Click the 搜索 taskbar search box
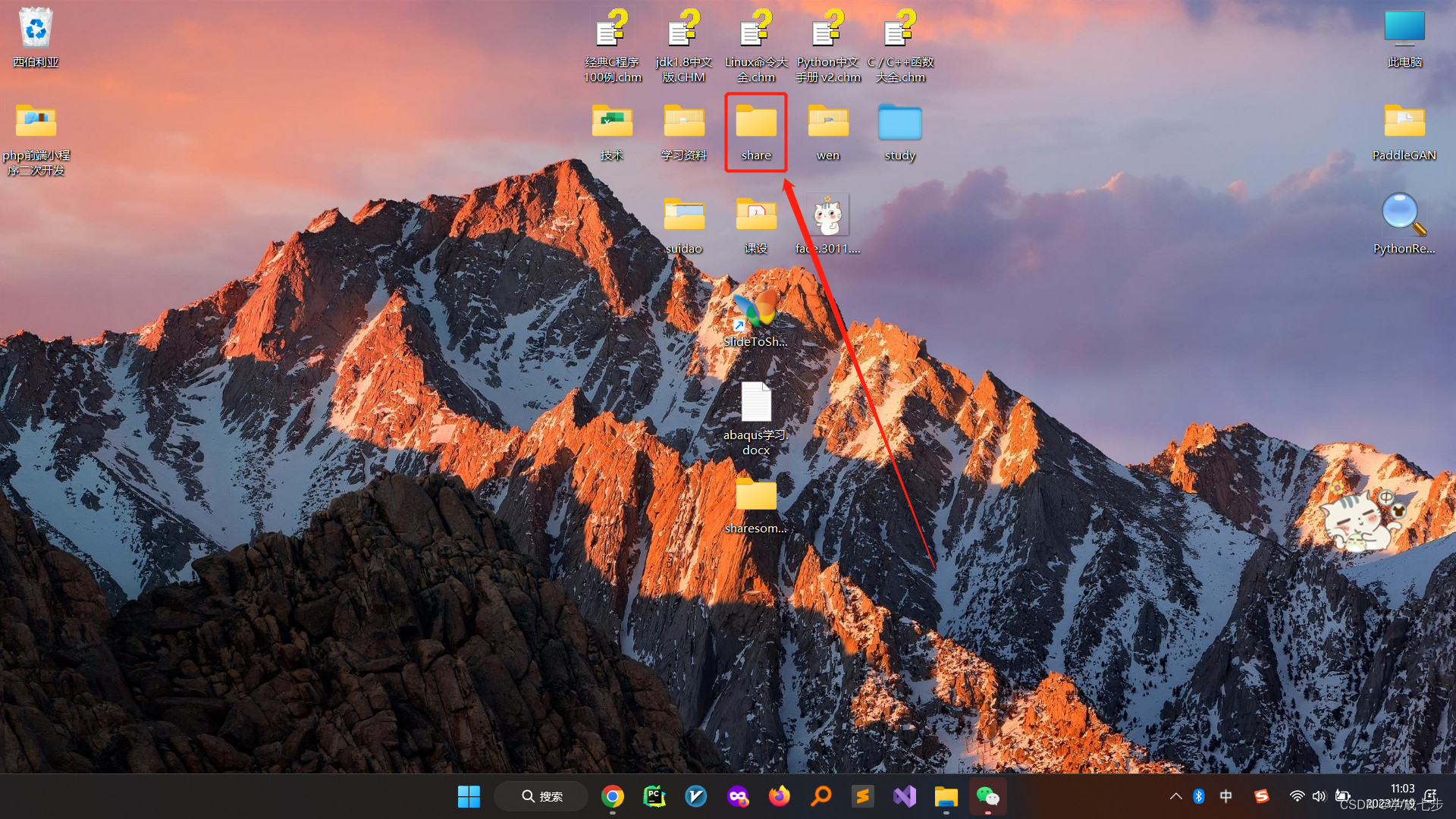 click(x=541, y=796)
